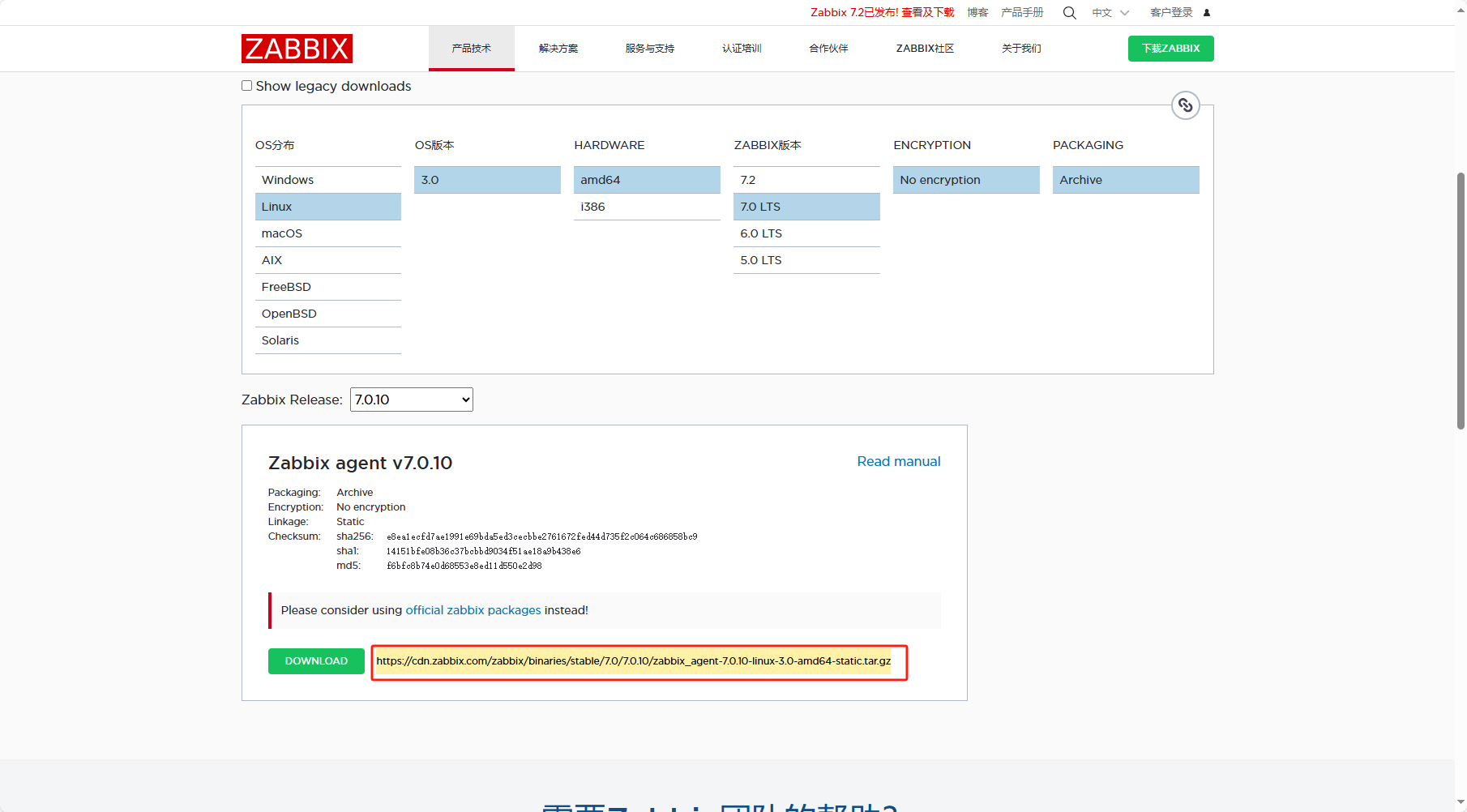This screenshot has height=812, width=1467.
Task: Click the copy permalink chain icon
Action: [1186, 105]
